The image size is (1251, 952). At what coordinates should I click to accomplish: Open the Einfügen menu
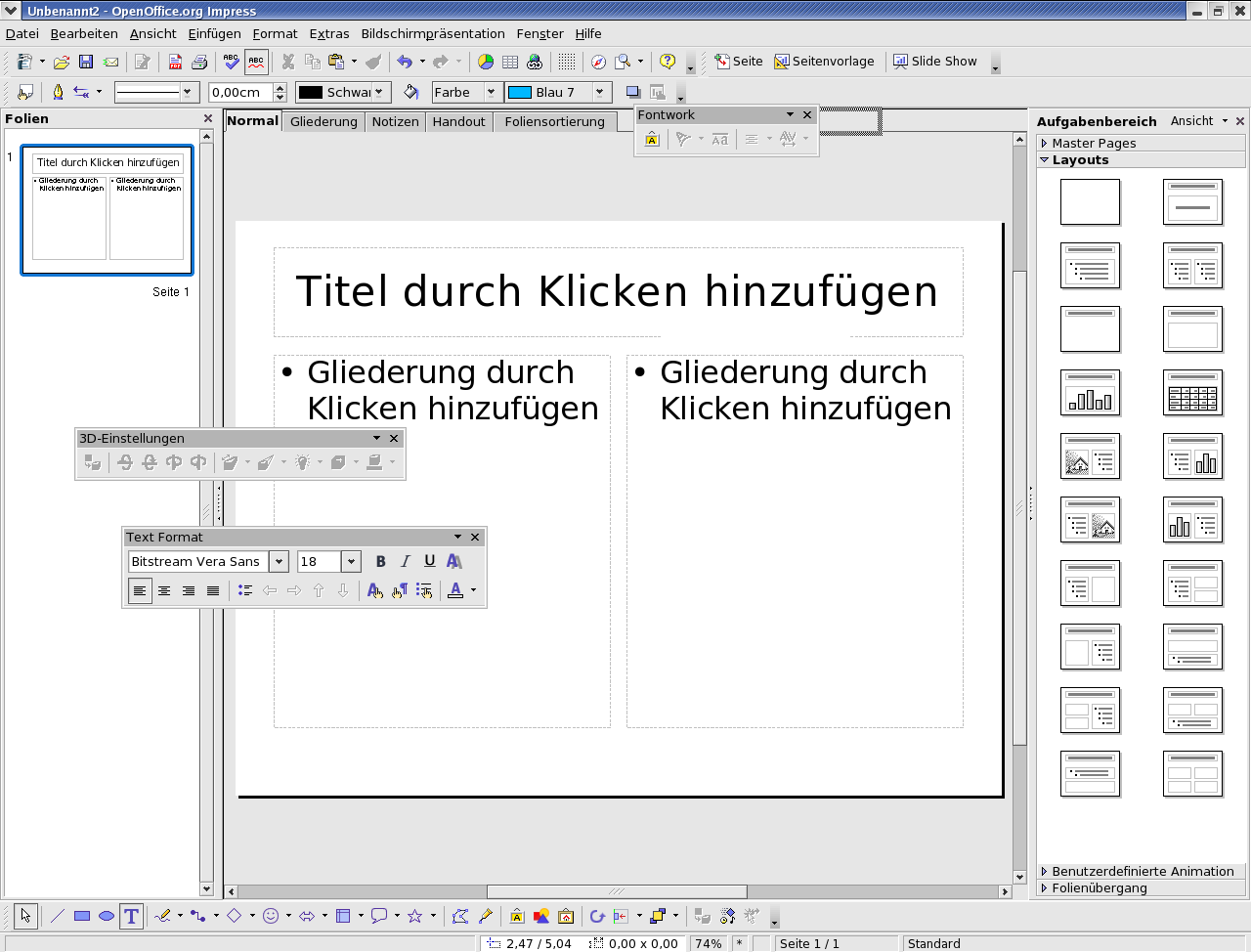click(x=214, y=33)
